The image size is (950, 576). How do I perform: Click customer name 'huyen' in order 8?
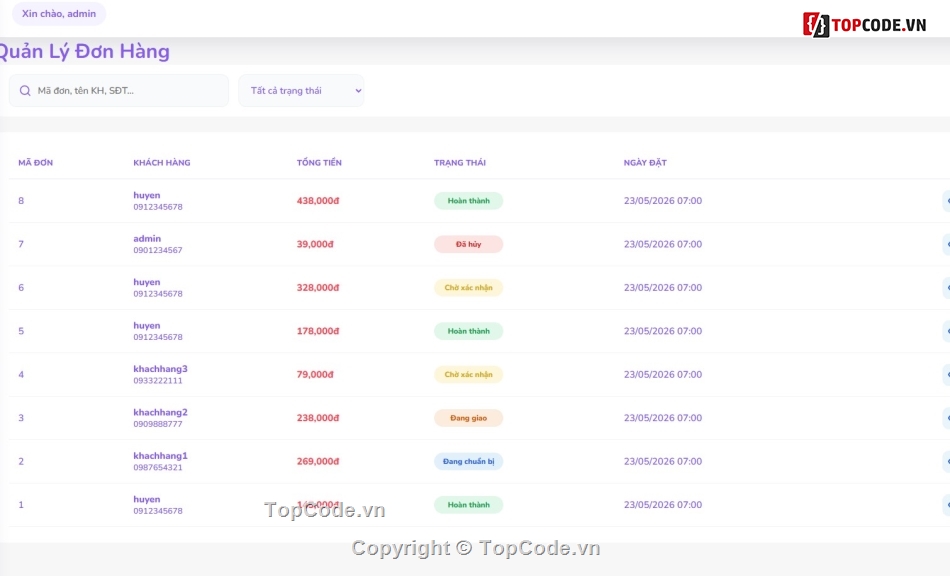(147, 195)
